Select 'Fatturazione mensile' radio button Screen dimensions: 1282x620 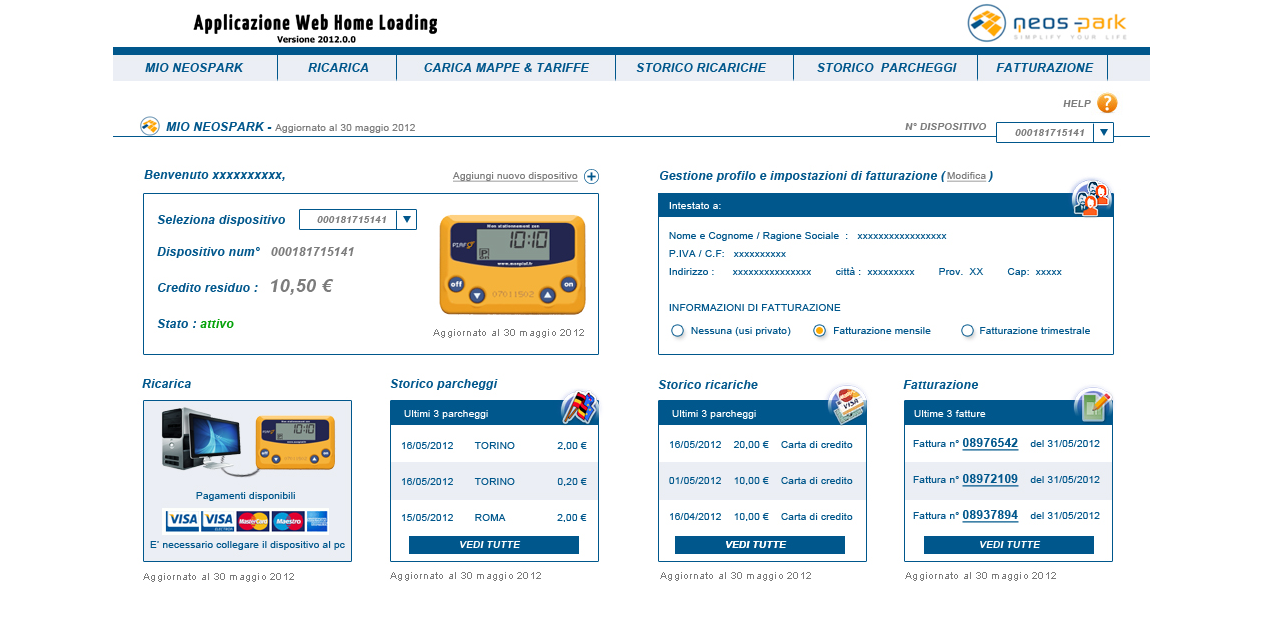point(820,331)
